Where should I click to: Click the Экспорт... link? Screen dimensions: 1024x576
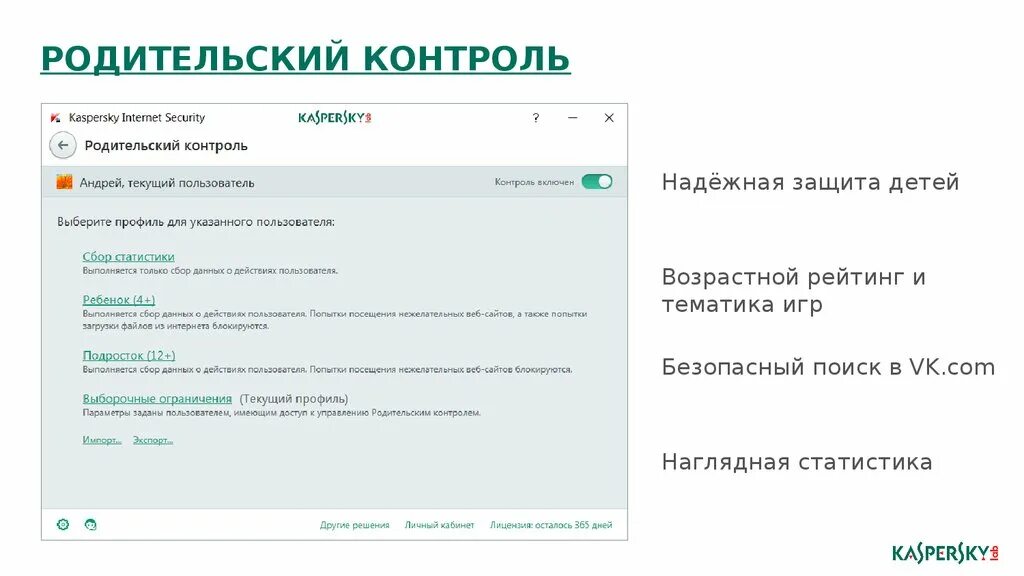pos(153,440)
